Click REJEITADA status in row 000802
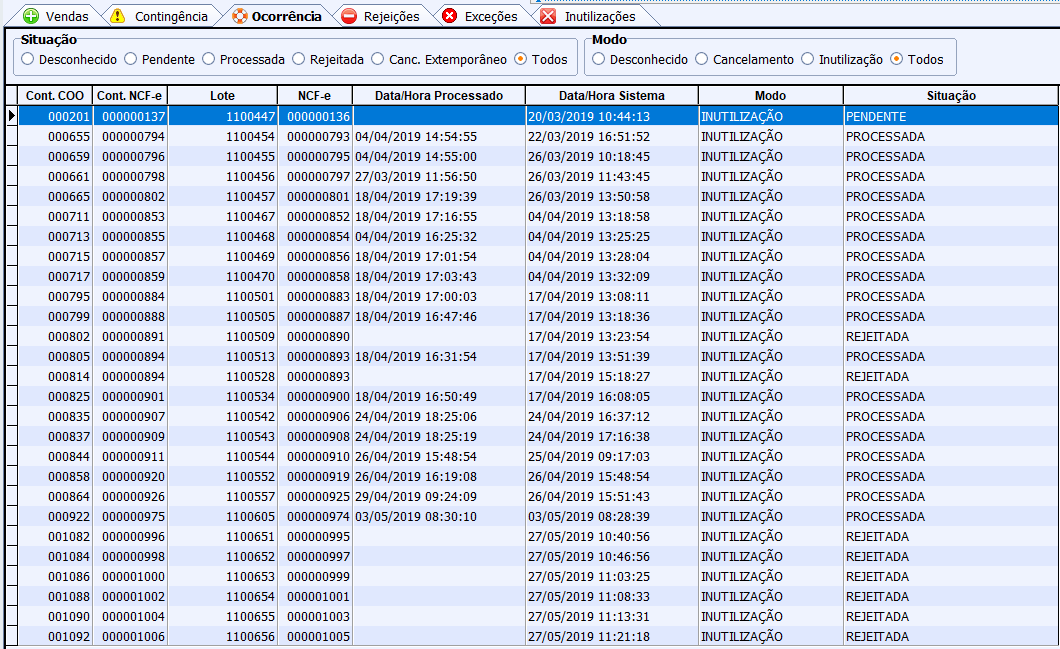1060x649 pixels. [951, 337]
